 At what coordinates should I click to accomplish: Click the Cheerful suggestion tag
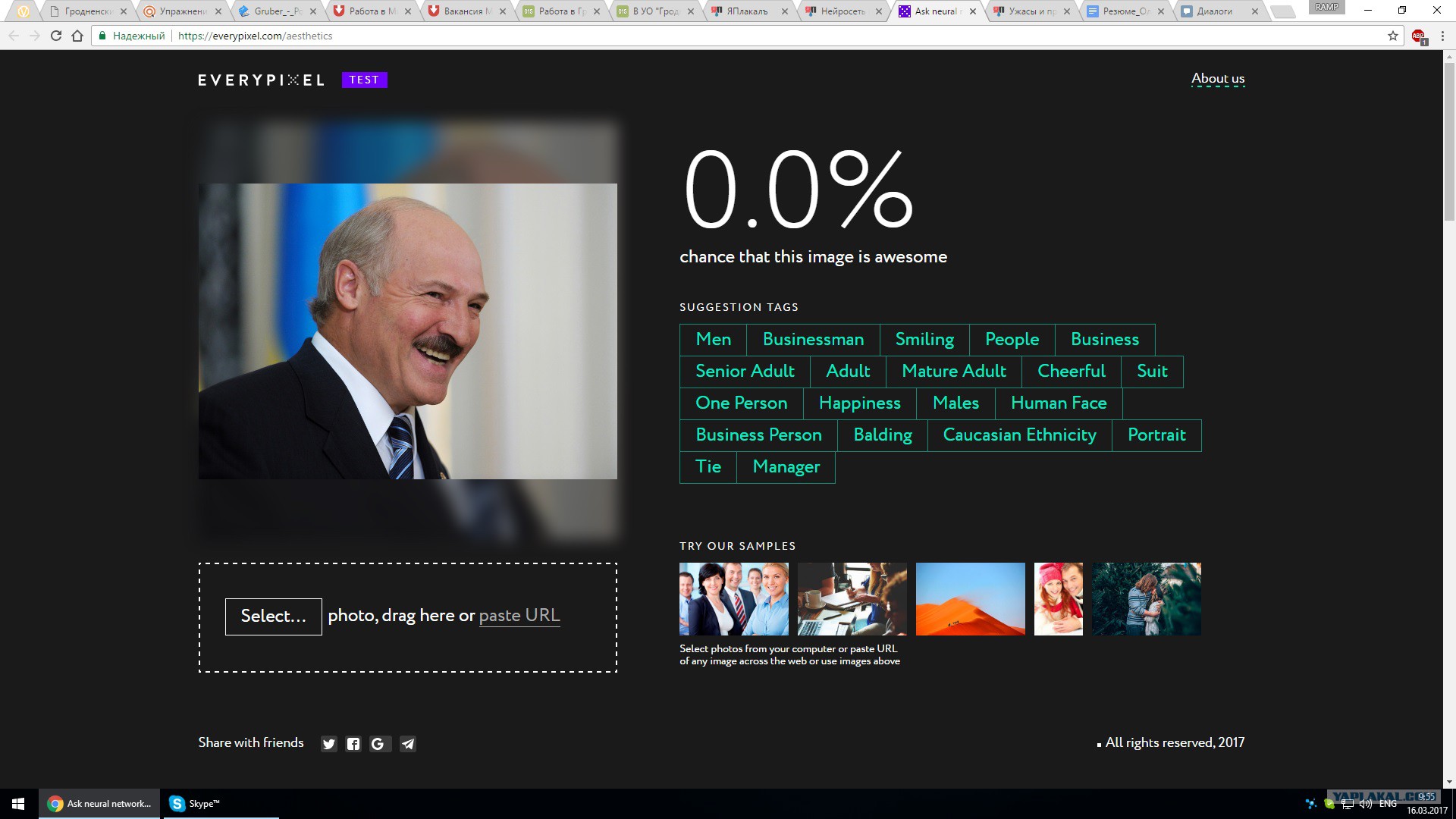(x=1072, y=372)
